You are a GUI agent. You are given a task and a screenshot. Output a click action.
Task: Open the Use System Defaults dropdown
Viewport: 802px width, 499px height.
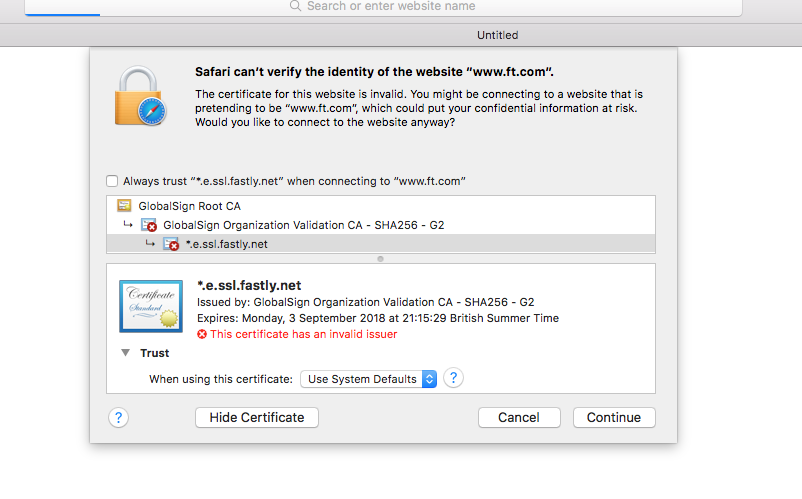pos(371,379)
